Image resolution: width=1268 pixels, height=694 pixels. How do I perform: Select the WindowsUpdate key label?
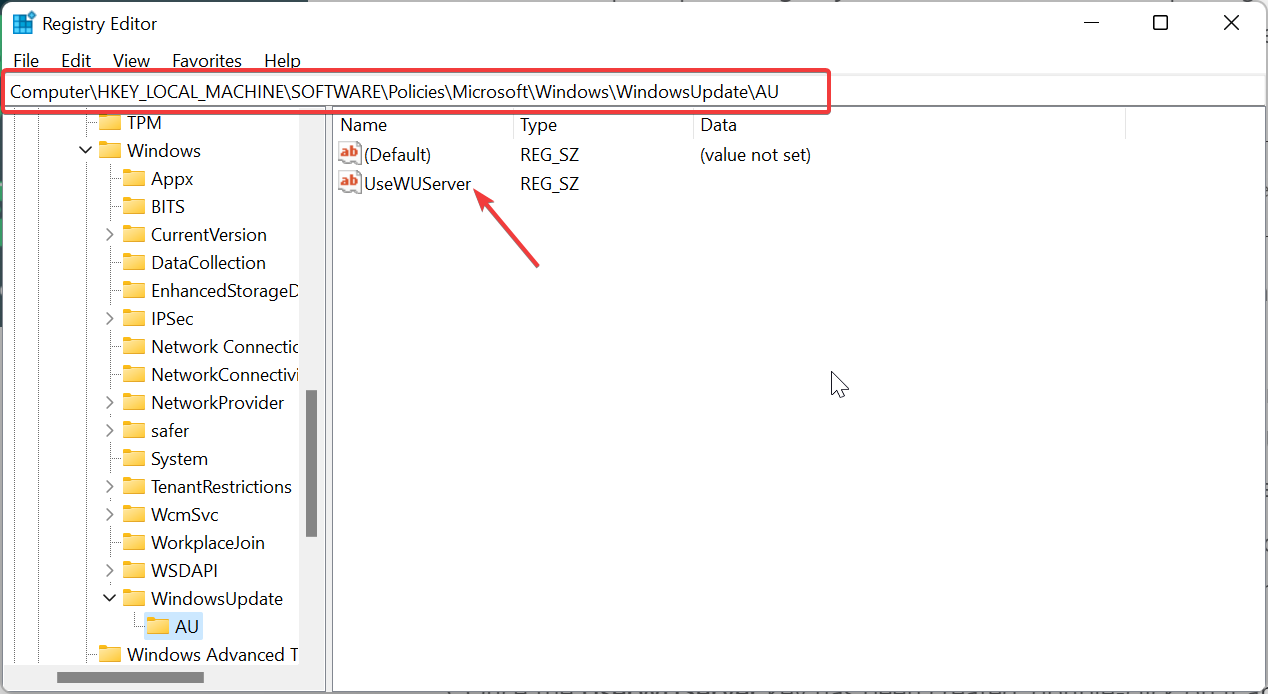[217, 599]
